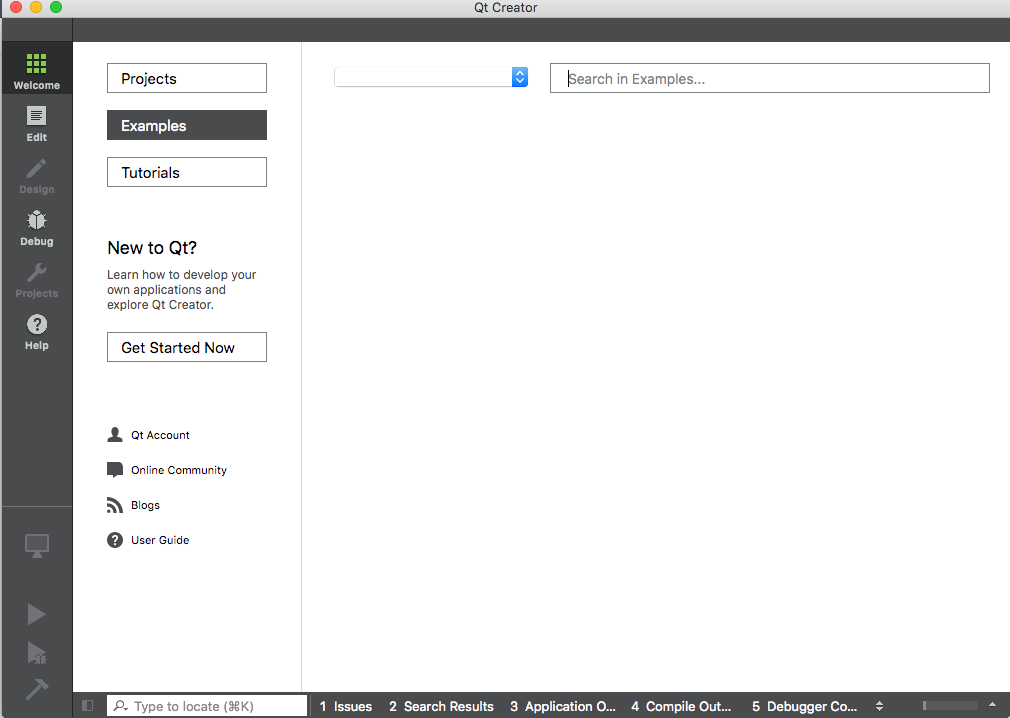Viewport: 1010px width, 718px height.
Task: Open the Compile Output pane
Action: pyautogui.click(x=681, y=706)
